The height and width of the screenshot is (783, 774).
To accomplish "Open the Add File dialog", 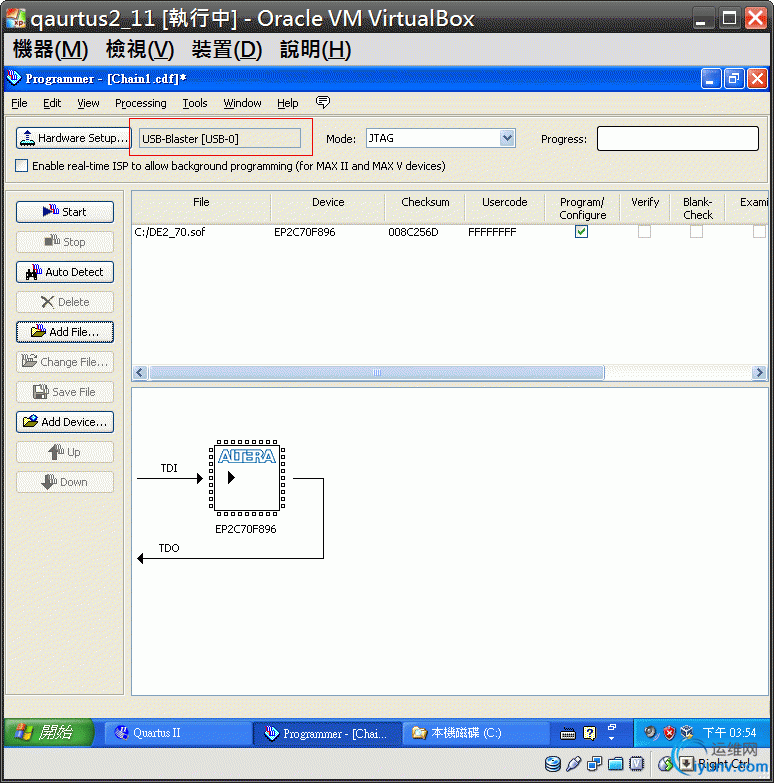I will coord(65,332).
